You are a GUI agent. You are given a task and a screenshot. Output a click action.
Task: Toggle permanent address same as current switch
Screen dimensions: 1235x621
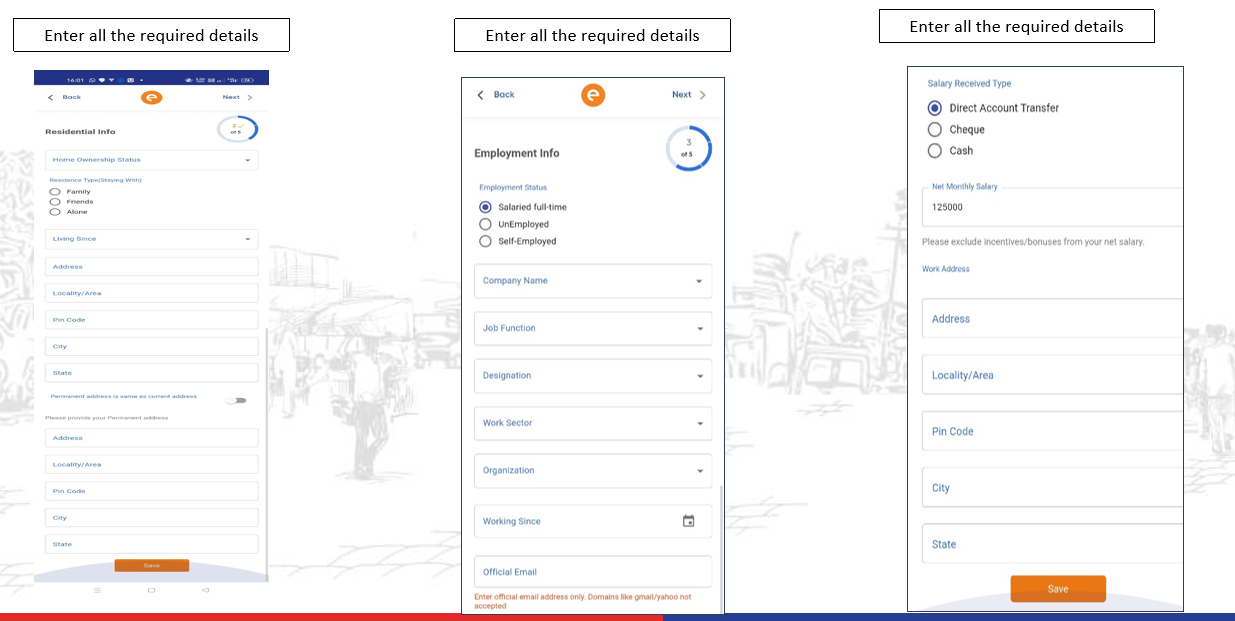pyautogui.click(x=236, y=400)
